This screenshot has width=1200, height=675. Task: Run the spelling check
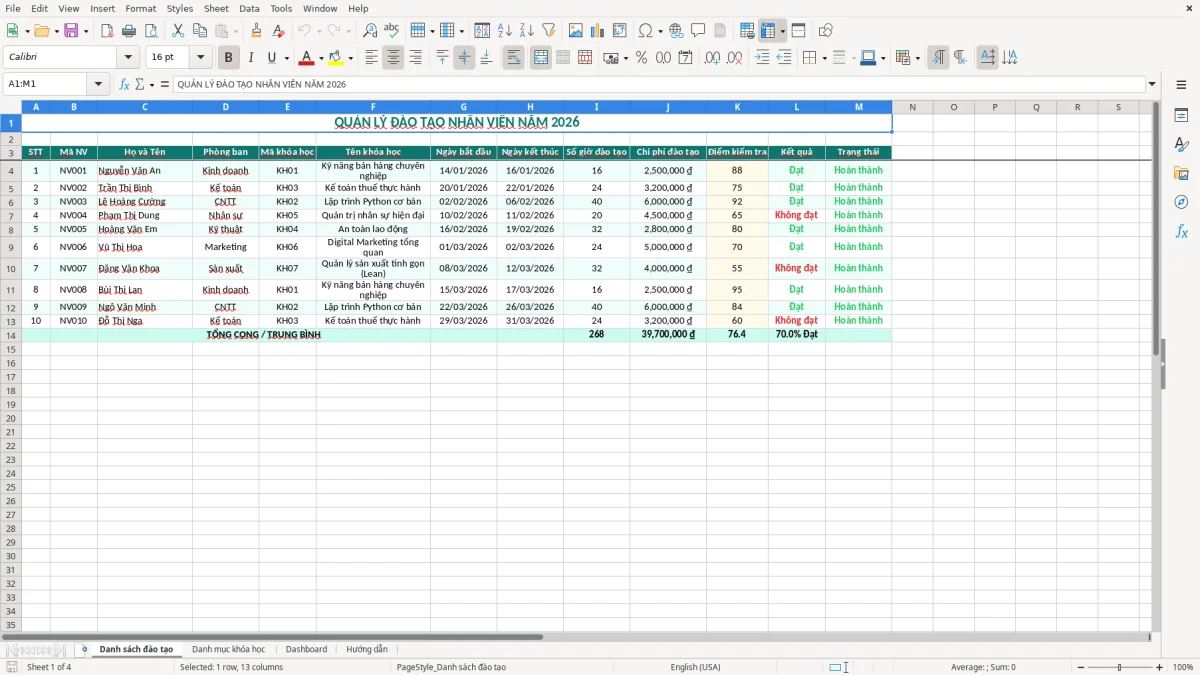[x=391, y=31]
